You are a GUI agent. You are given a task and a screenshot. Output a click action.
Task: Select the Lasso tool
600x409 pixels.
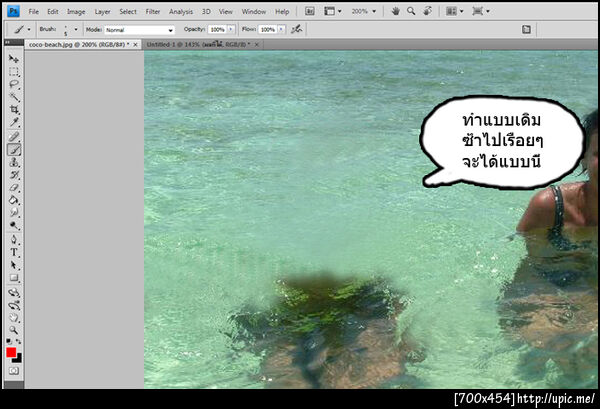(x=14, y=84)
